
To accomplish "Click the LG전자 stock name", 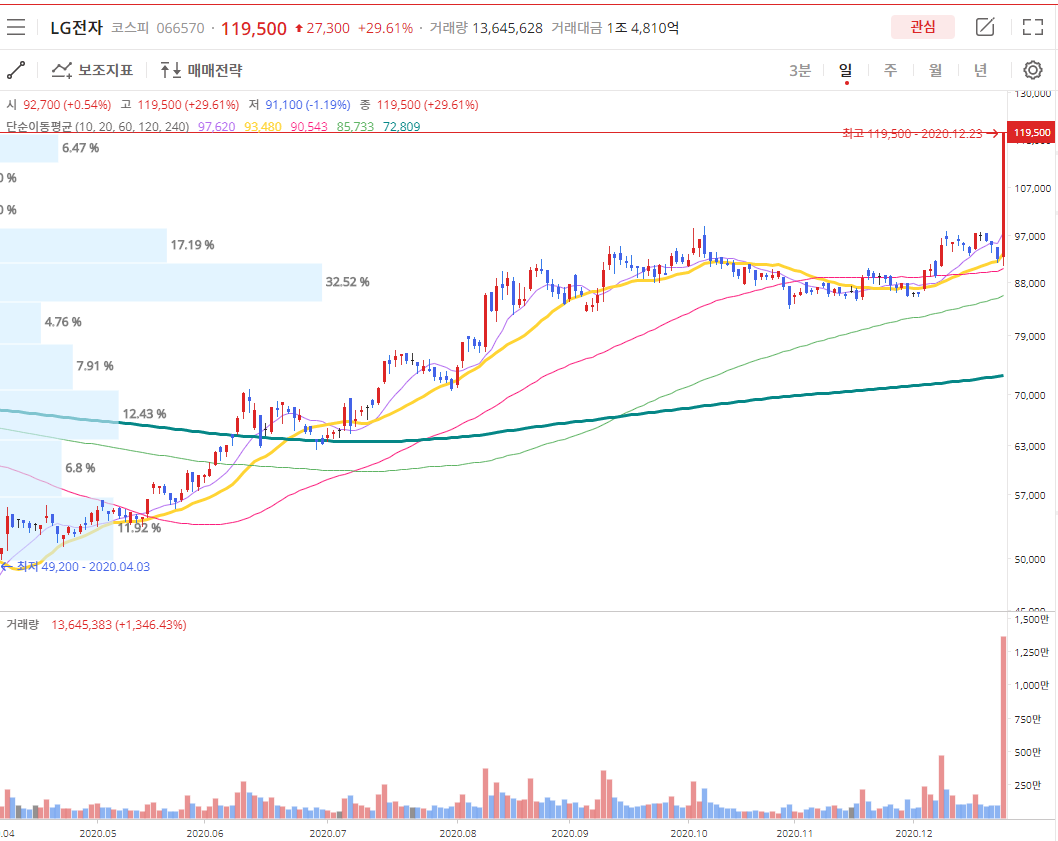I will (76, 28).
